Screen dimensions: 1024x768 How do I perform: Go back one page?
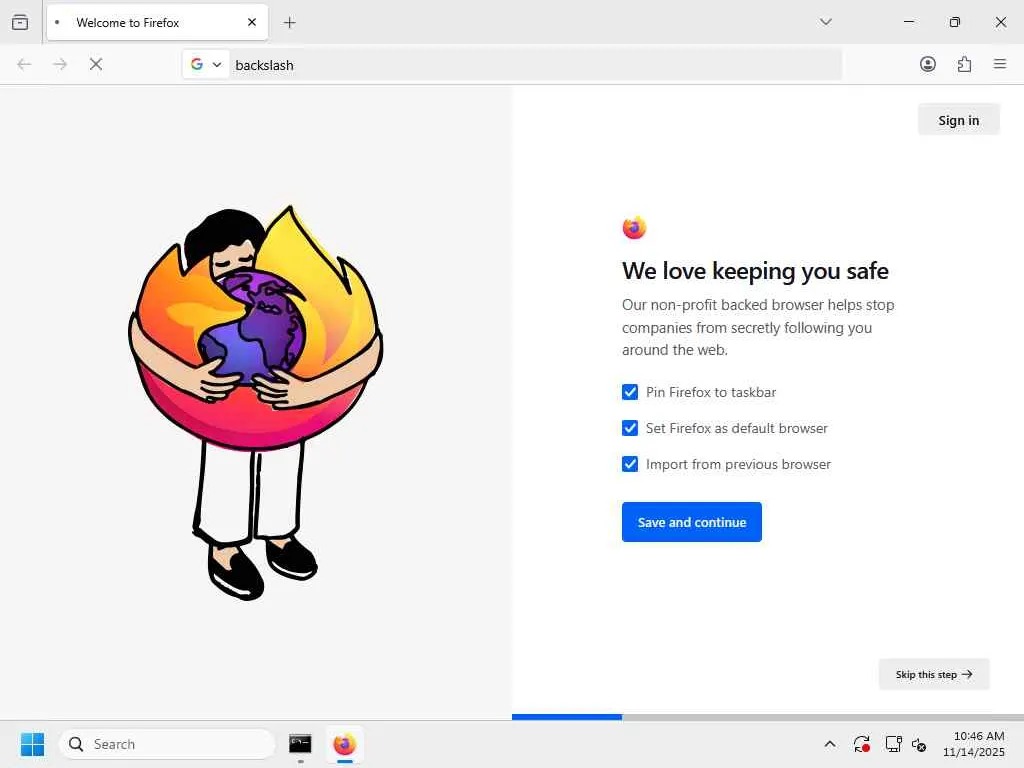24,64
